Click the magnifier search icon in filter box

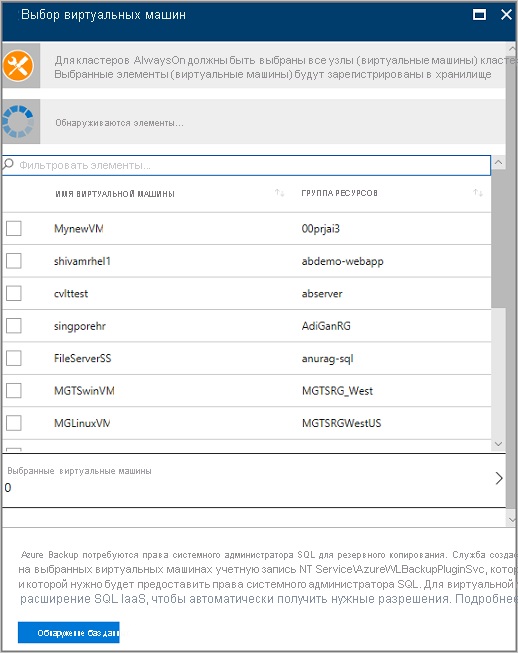[x=8, y=164]
